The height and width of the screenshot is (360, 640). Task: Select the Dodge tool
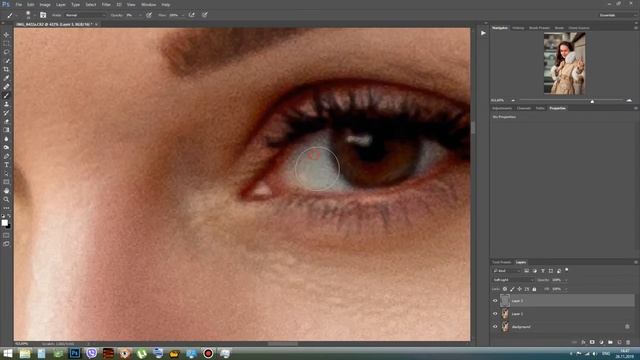[x=6, y=147]
